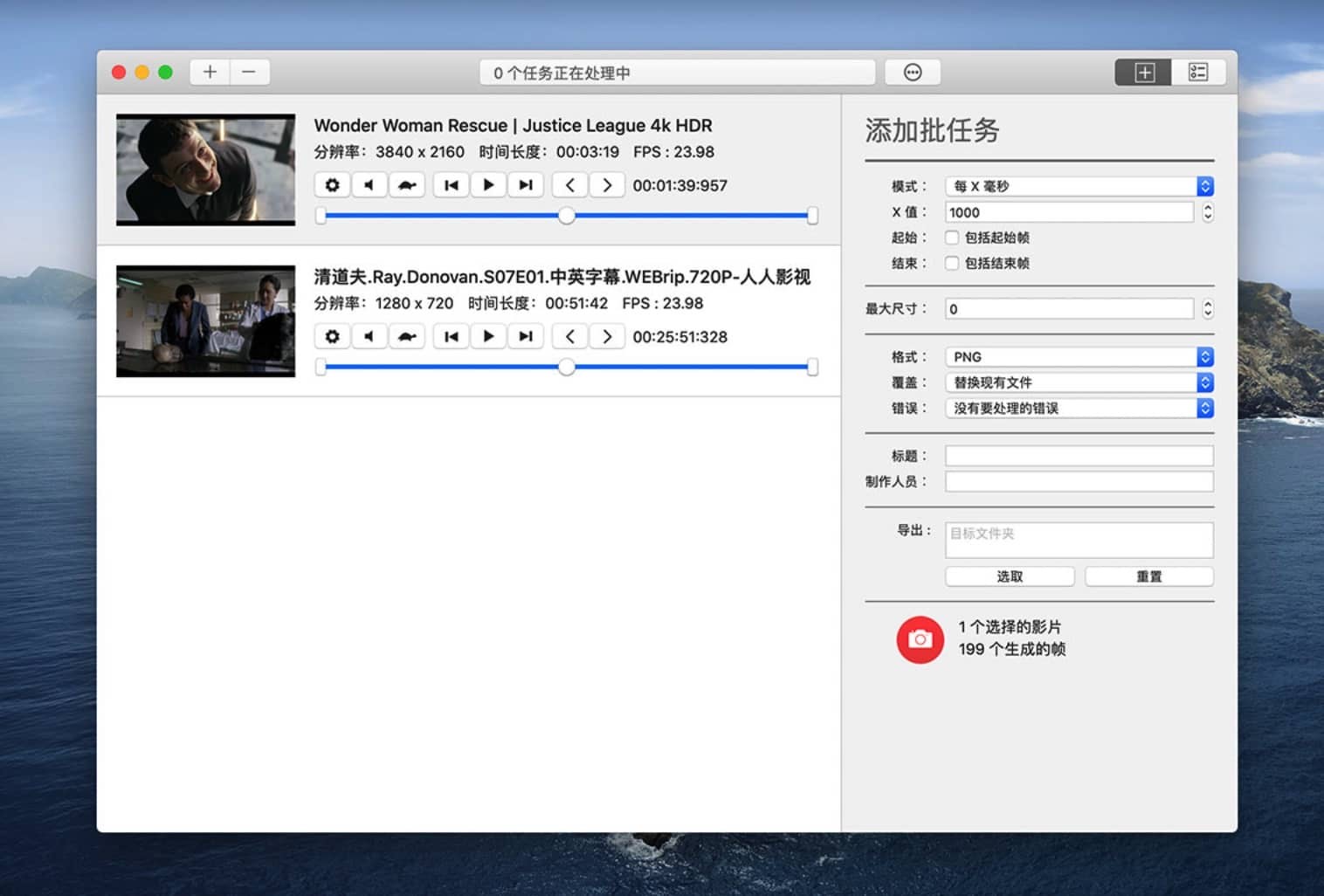The image size is (1324, 896).
Task: Open the 格式 dropdown showing PNG
Action: 1079,357
